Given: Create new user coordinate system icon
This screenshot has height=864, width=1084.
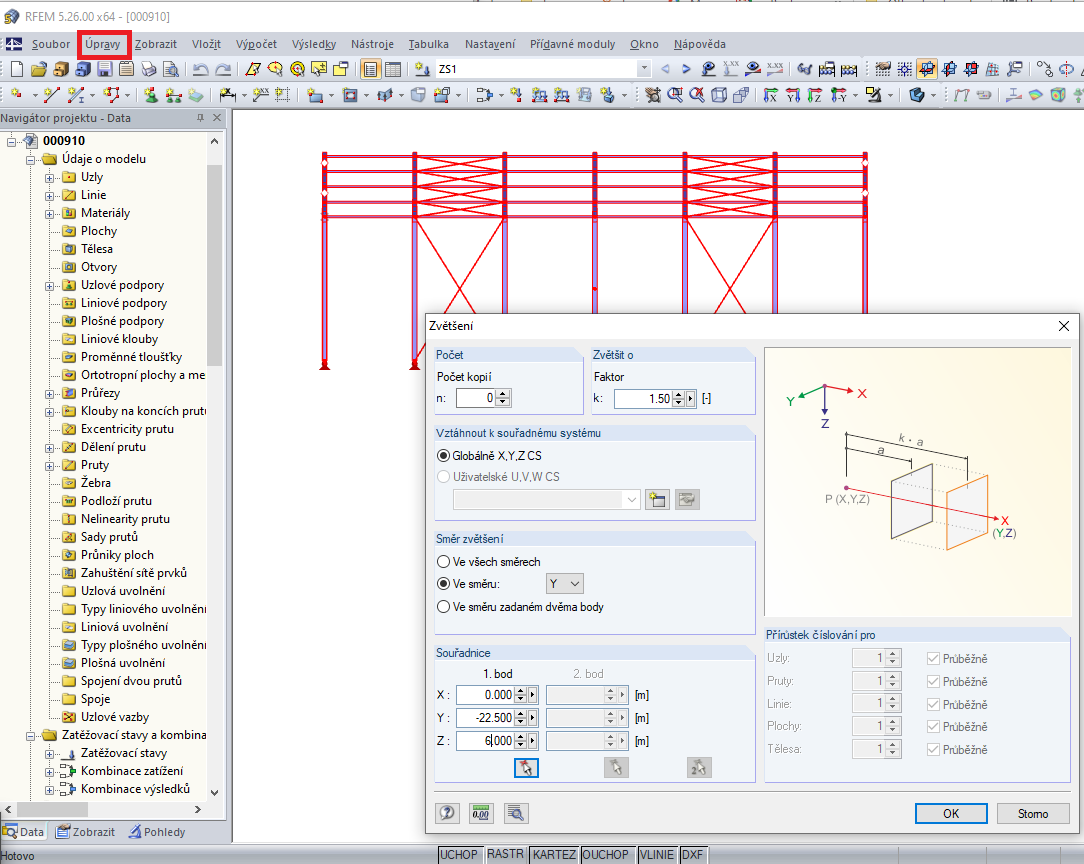Looking at the screenshot, I should (657, 499).
